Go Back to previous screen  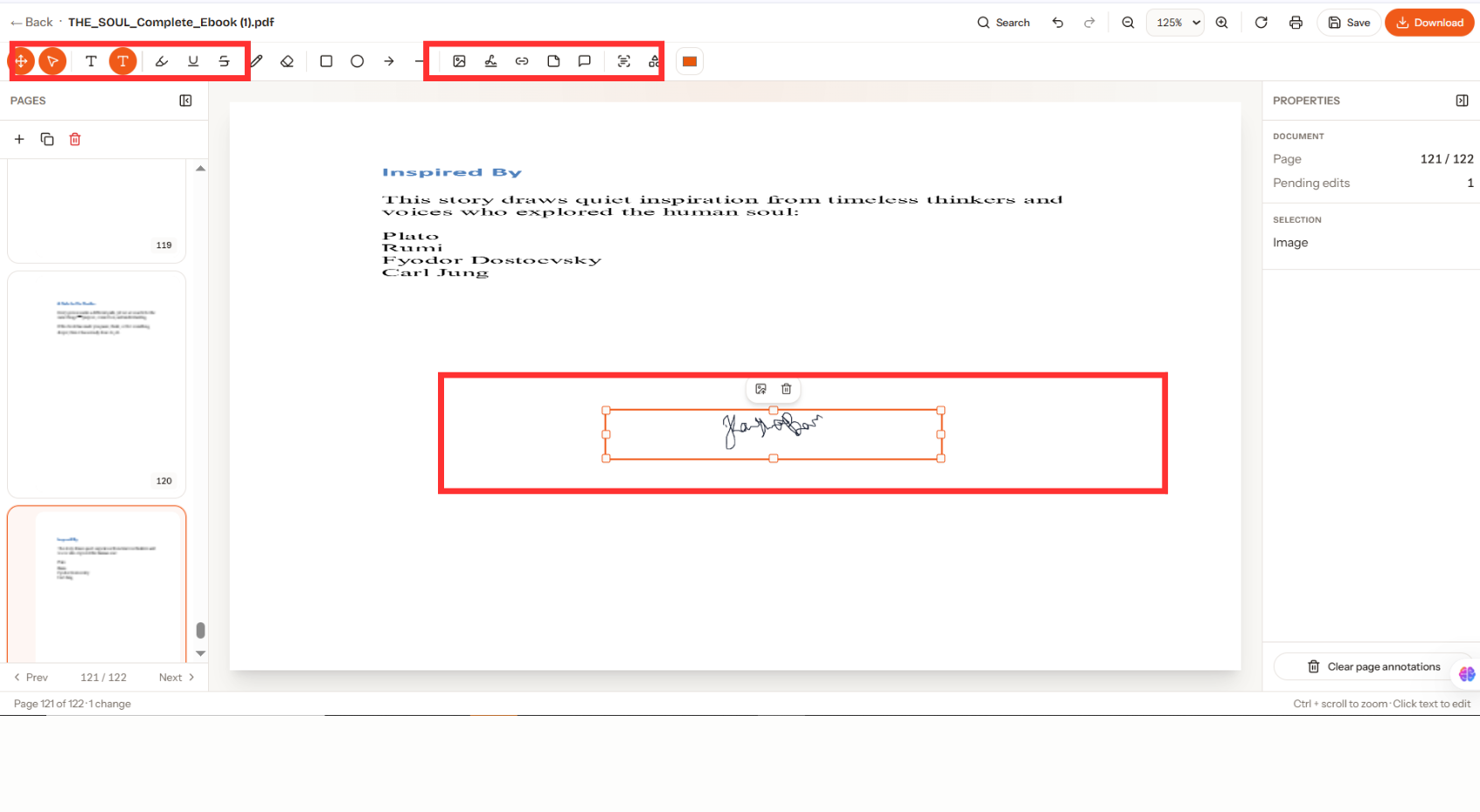click(31, 22)
